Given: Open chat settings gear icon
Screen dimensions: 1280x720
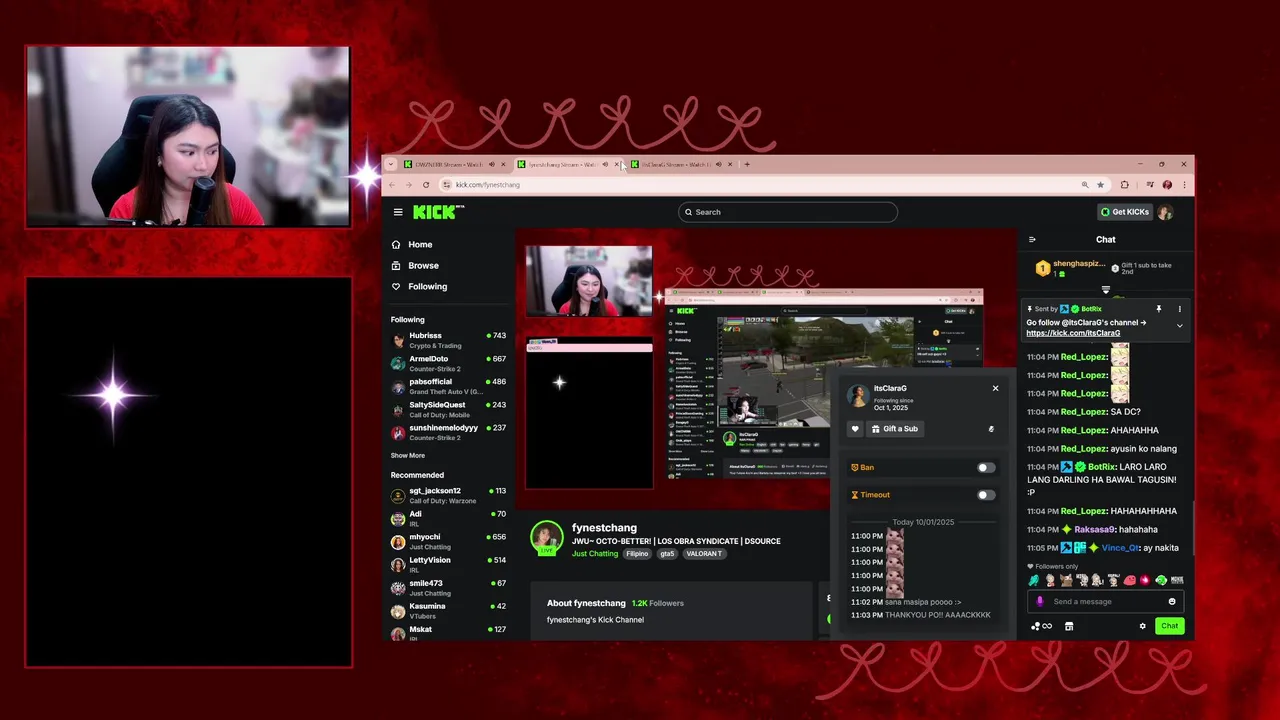Looking at the screenshot, I should (x=1143, y=626).
